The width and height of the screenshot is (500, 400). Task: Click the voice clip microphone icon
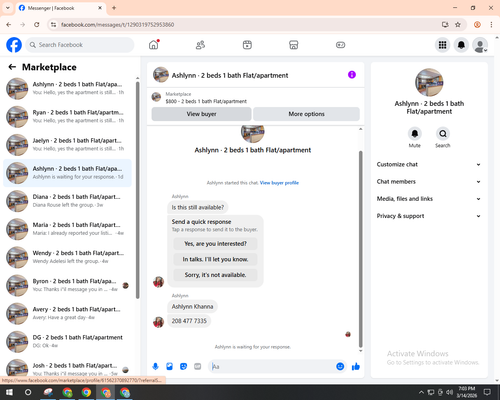tap(155, 367)
